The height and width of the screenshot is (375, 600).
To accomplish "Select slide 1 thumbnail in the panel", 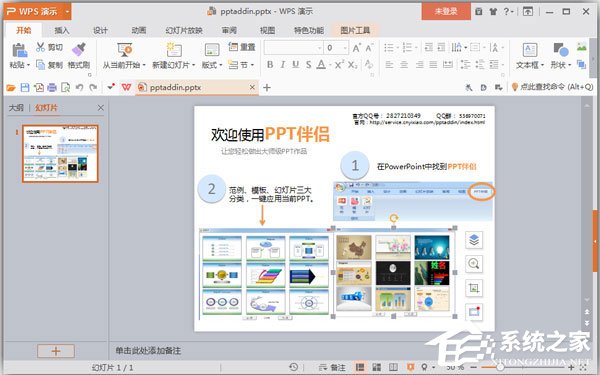I will [x=60, y=153].
